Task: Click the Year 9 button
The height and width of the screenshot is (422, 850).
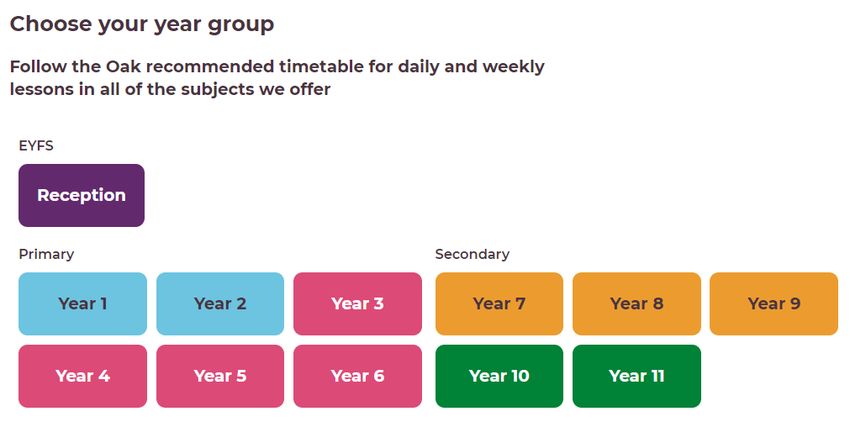Action: tap(774, 304)
